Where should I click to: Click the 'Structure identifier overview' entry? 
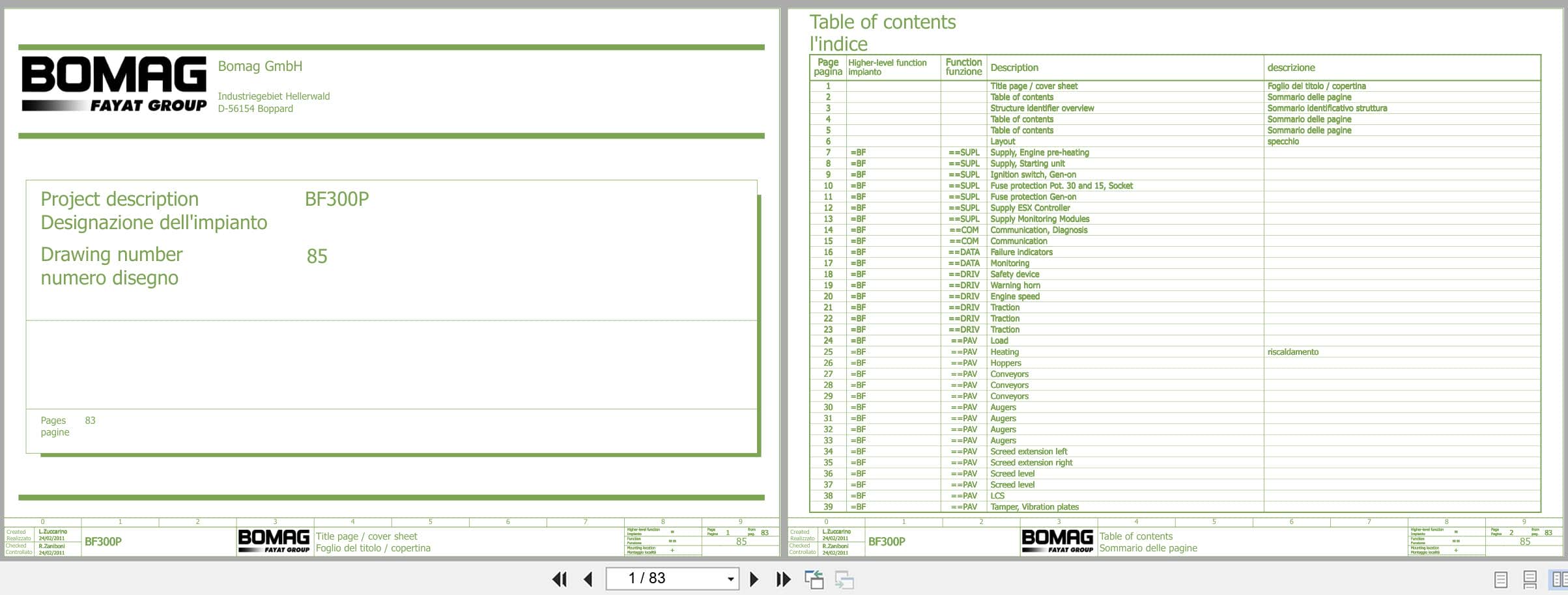[x=1042, y=108]
